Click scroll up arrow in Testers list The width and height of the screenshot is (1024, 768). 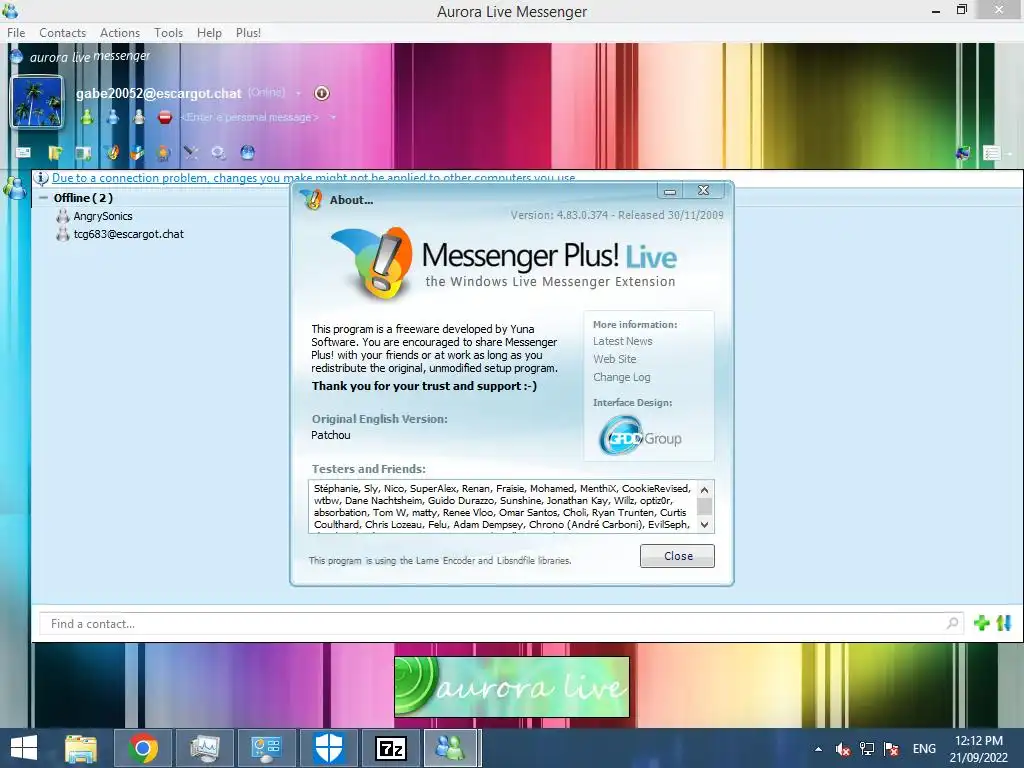point(704,490)
